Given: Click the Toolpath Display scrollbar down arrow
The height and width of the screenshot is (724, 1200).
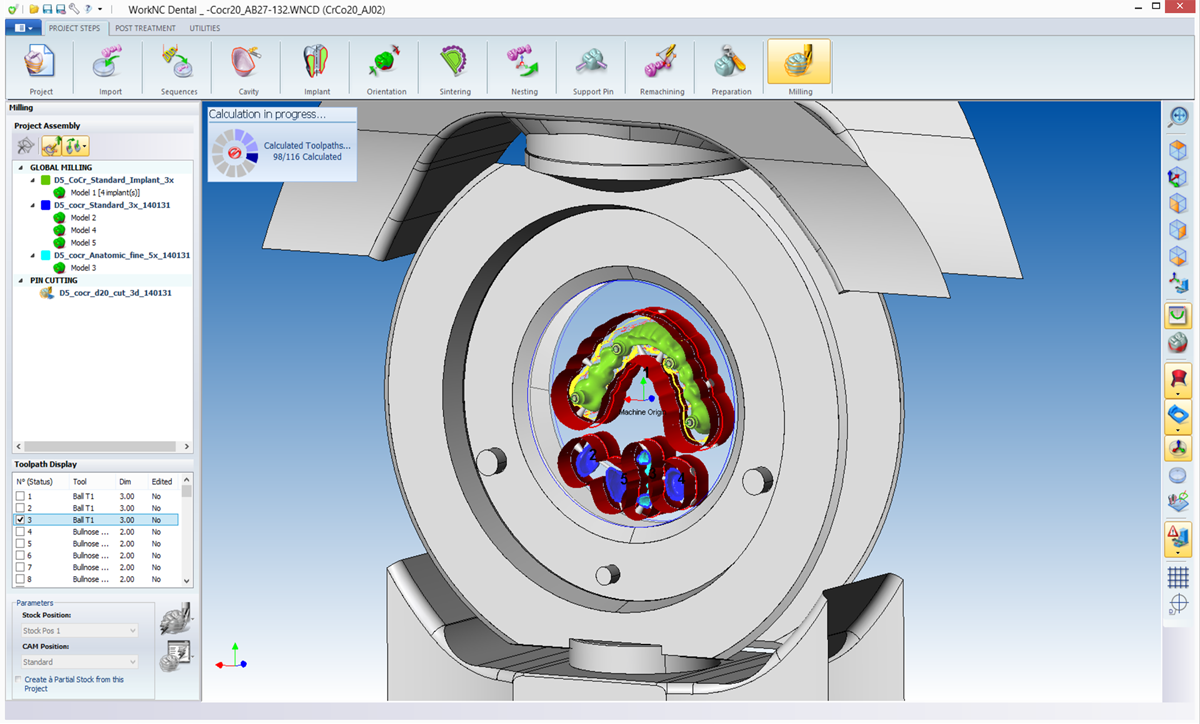Looking at the screenshot, I should tap(186, 581).
